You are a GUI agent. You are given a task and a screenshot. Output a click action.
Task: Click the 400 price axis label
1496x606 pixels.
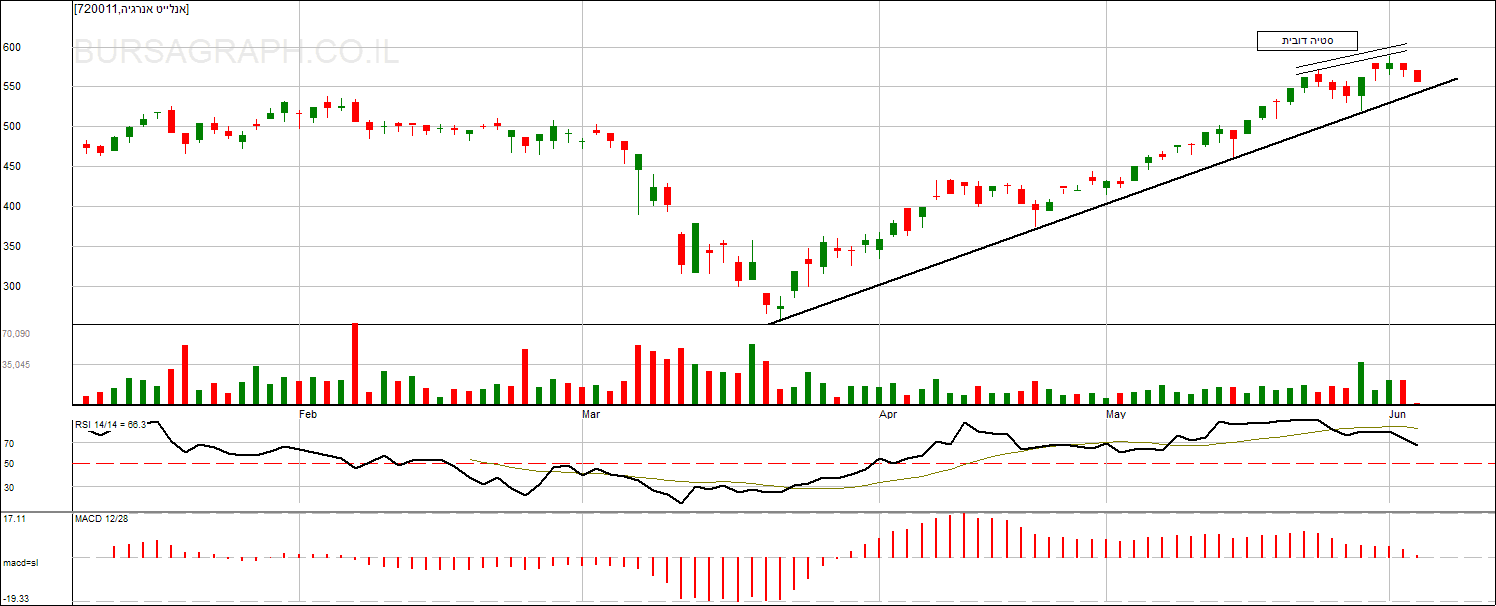coord(12,207)
